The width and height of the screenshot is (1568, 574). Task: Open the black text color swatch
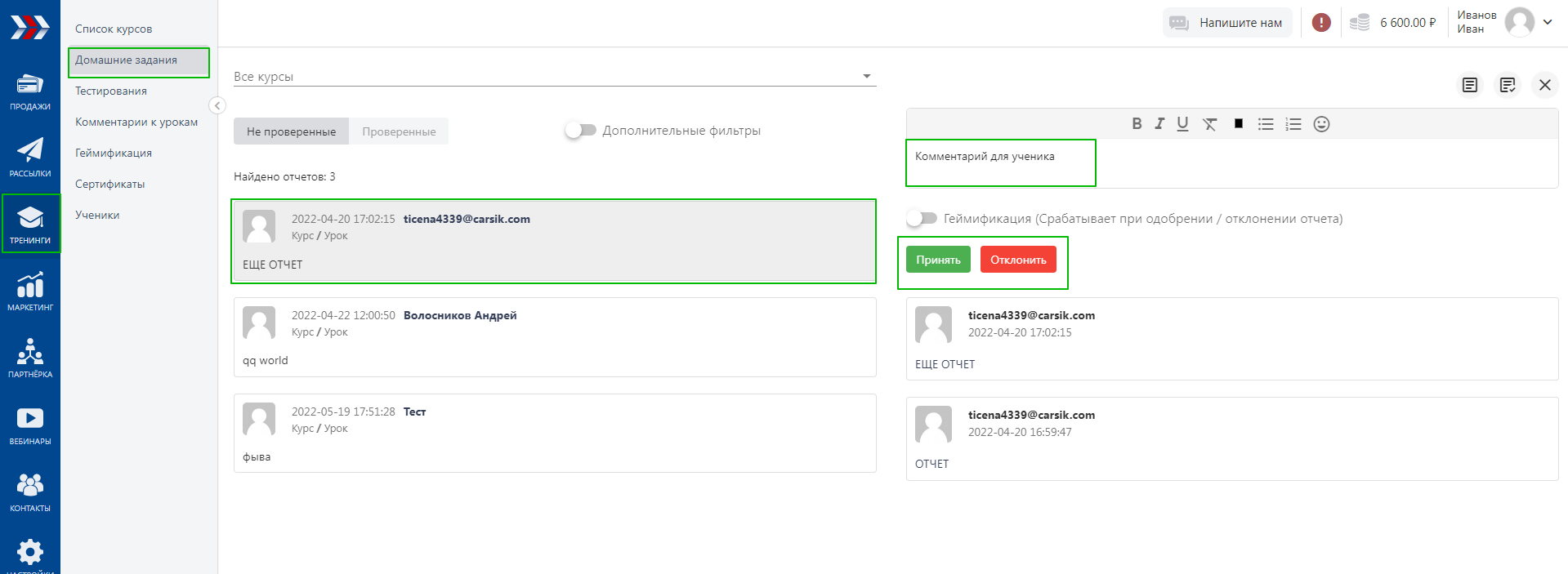pyautogui.click(x=1239, y=124)
